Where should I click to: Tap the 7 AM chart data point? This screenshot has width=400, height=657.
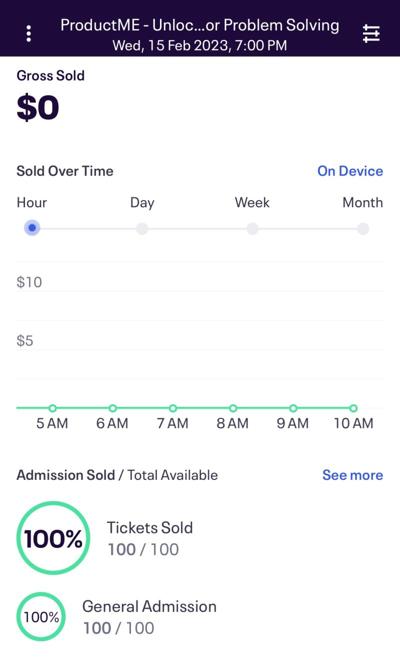[173, 408]
